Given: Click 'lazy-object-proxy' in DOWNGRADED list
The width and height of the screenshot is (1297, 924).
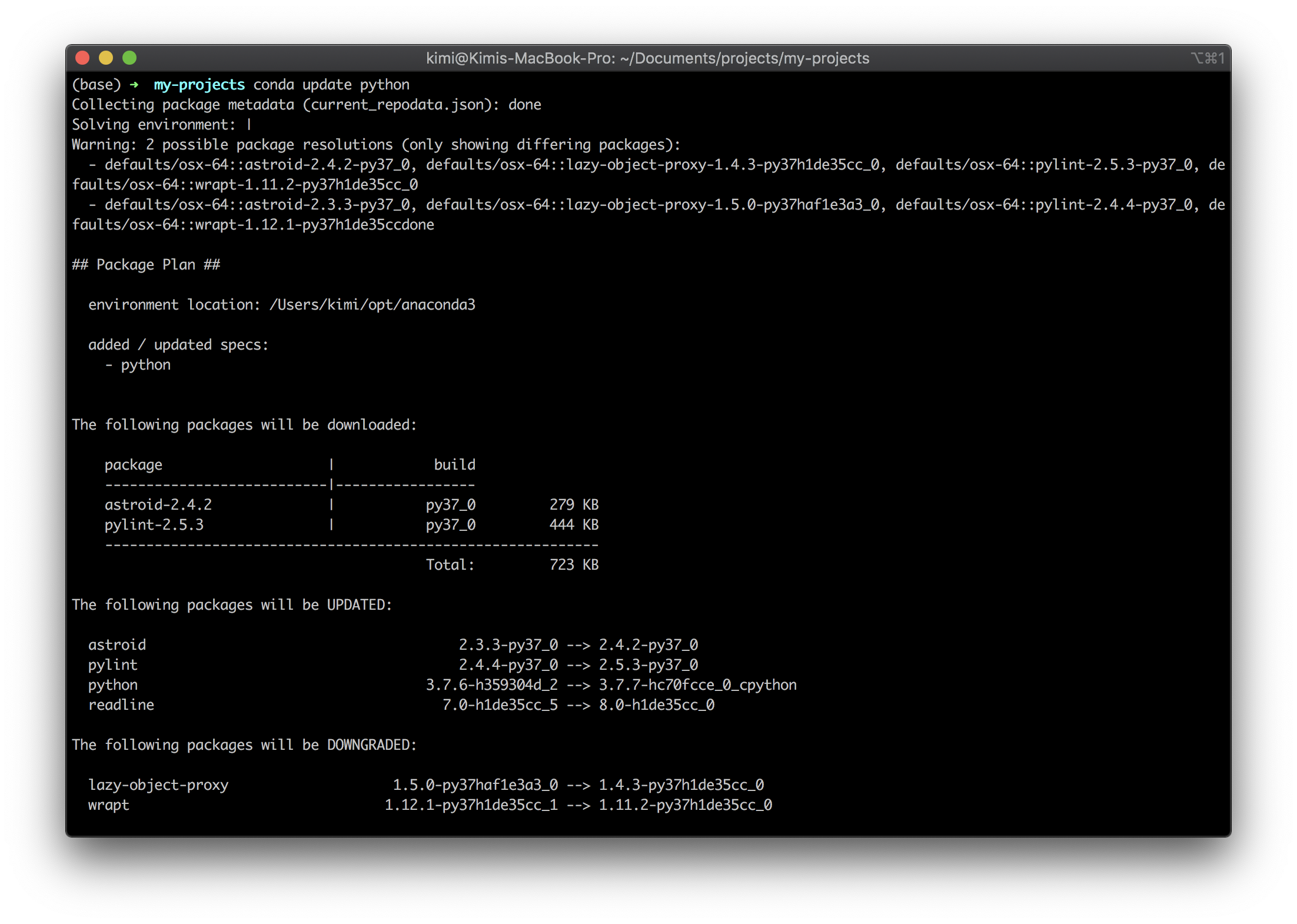Looking at the screenshot, I should click(x=158, y=786).
